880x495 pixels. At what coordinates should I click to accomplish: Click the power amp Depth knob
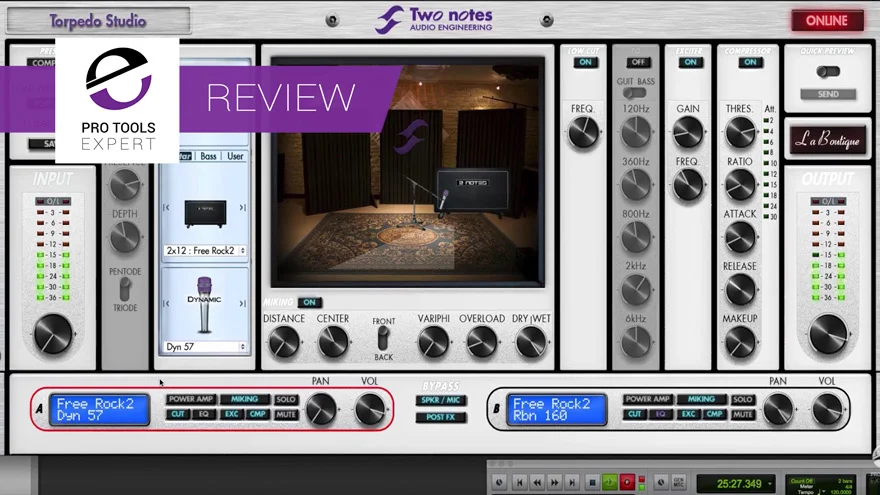tap(125, 237)
